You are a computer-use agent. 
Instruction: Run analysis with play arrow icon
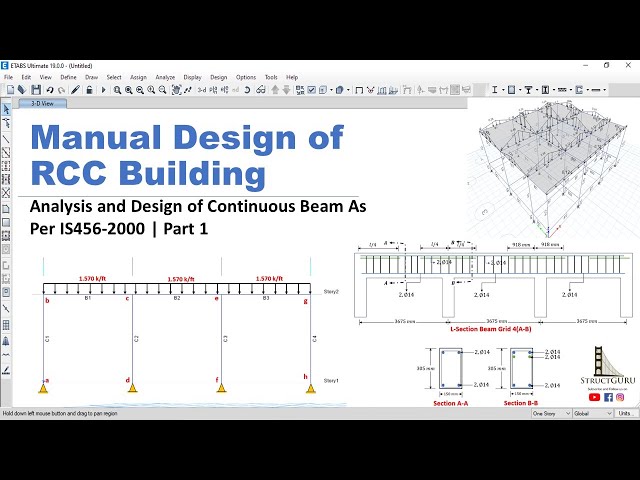coord(103,90)
